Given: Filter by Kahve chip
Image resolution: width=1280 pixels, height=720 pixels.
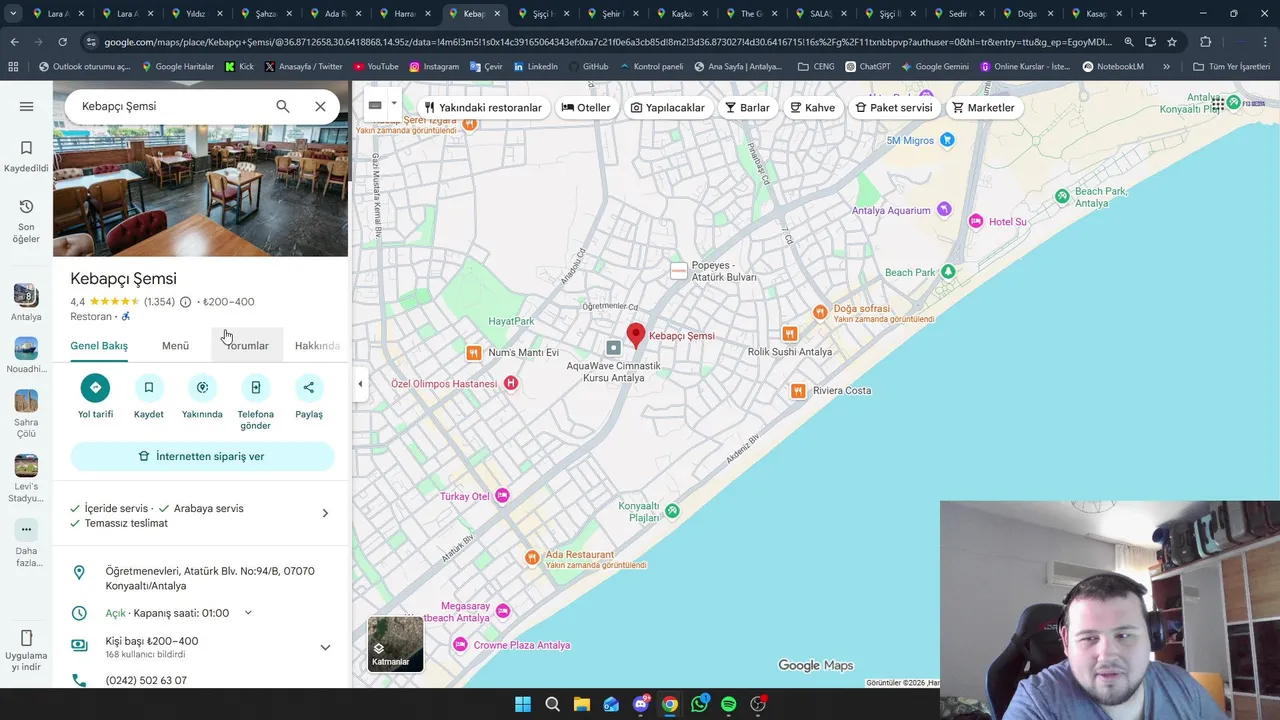Looking at the screenshot, I should coord(812,107).
